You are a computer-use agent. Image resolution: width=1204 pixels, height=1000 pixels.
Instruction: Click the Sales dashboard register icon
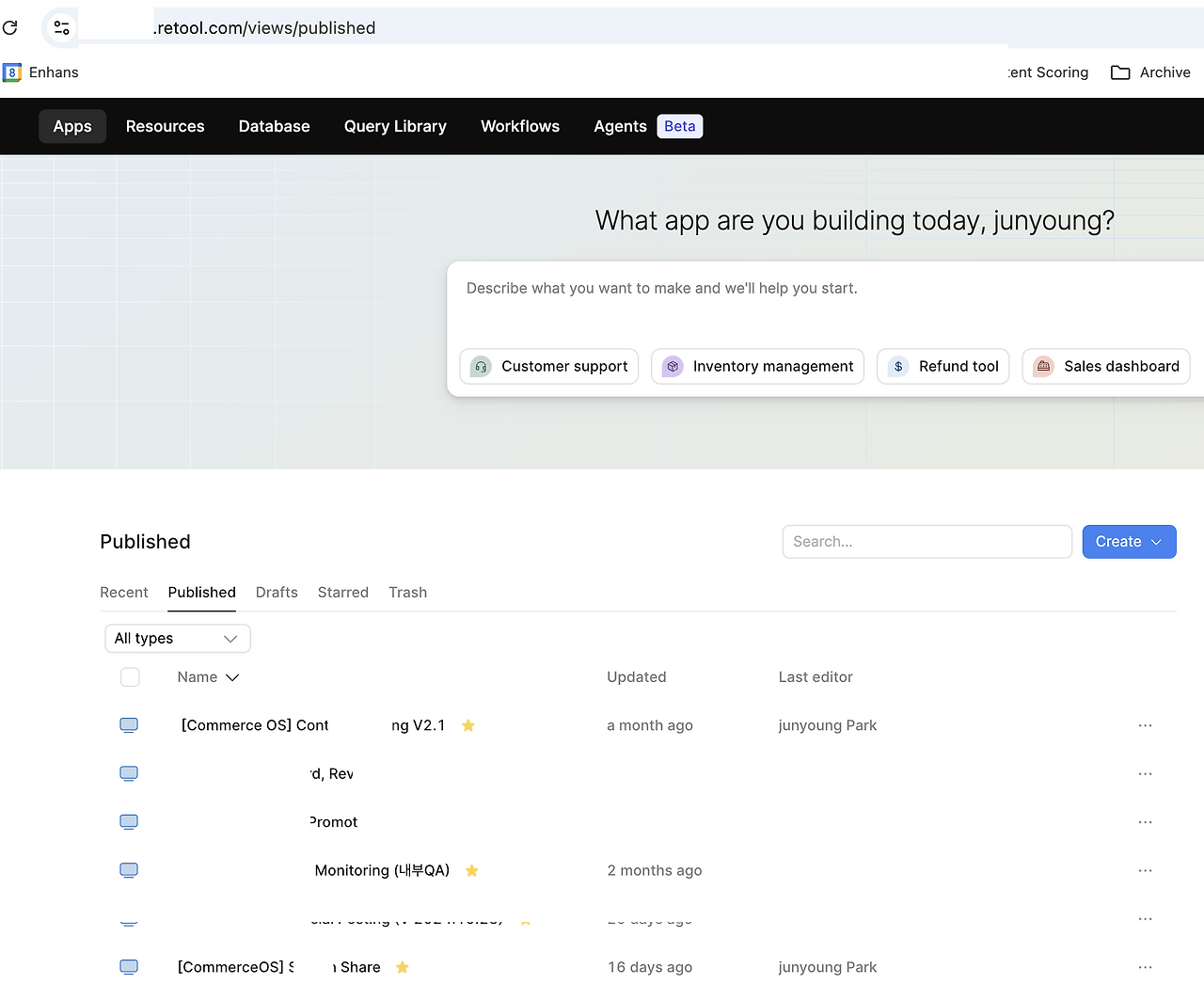pos(1043,367)
